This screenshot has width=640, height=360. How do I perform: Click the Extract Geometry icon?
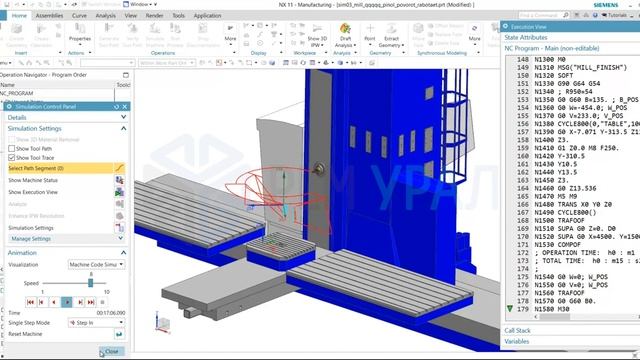(x=391, y=29)
